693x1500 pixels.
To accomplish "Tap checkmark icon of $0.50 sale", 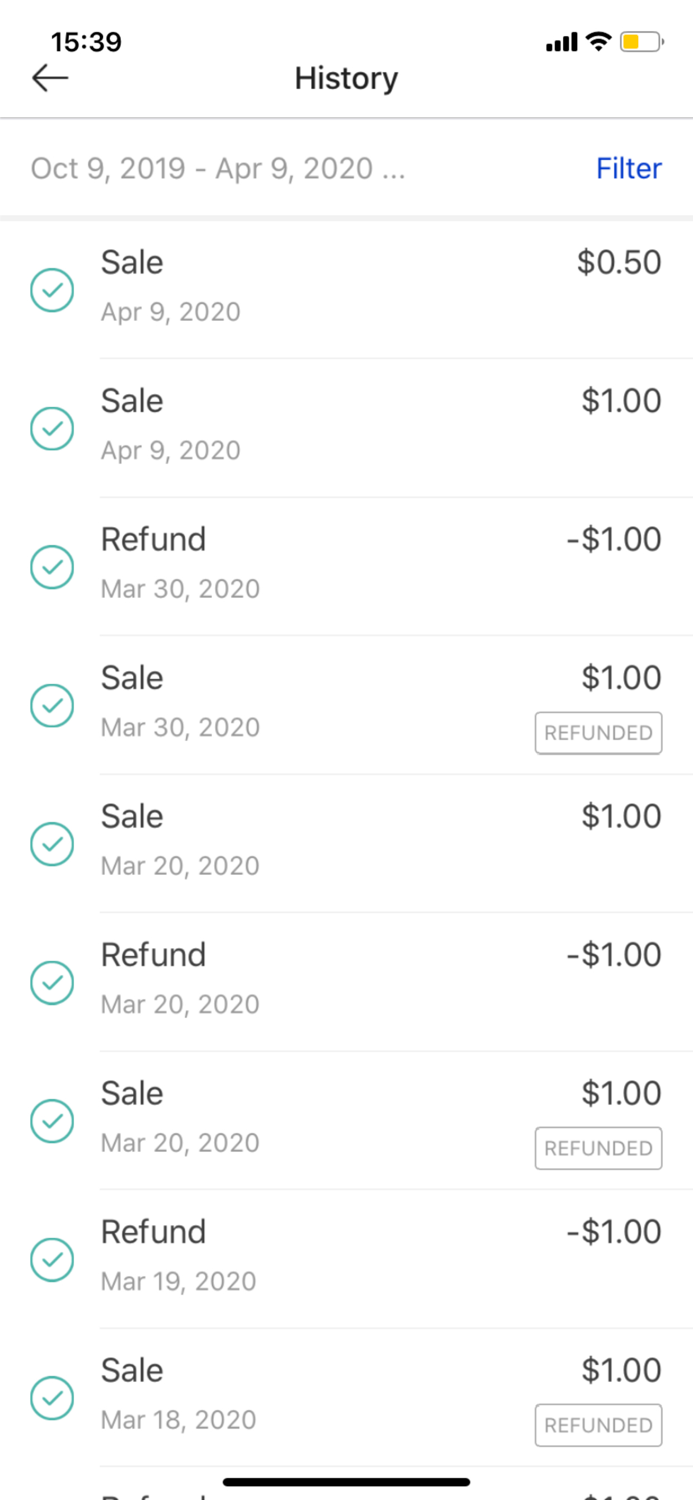I will [x=52, y=291].
